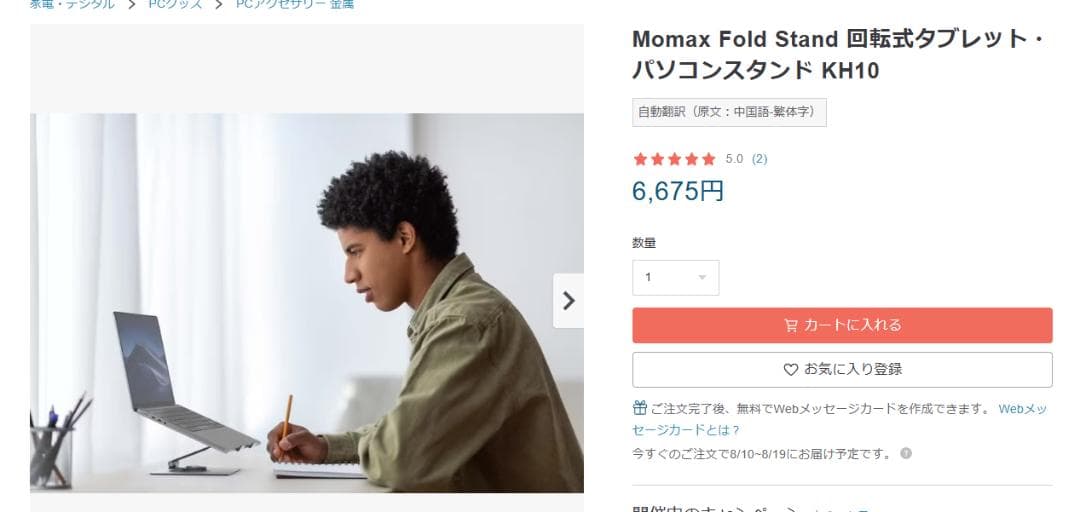Click the 自動翻訳 translation notice badge

point(729,112)
